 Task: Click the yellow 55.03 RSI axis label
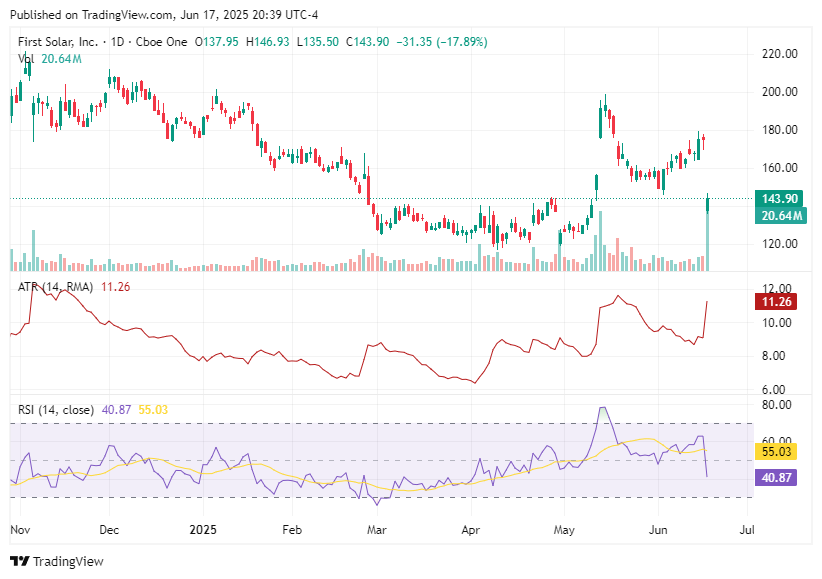tap(776, 452)
